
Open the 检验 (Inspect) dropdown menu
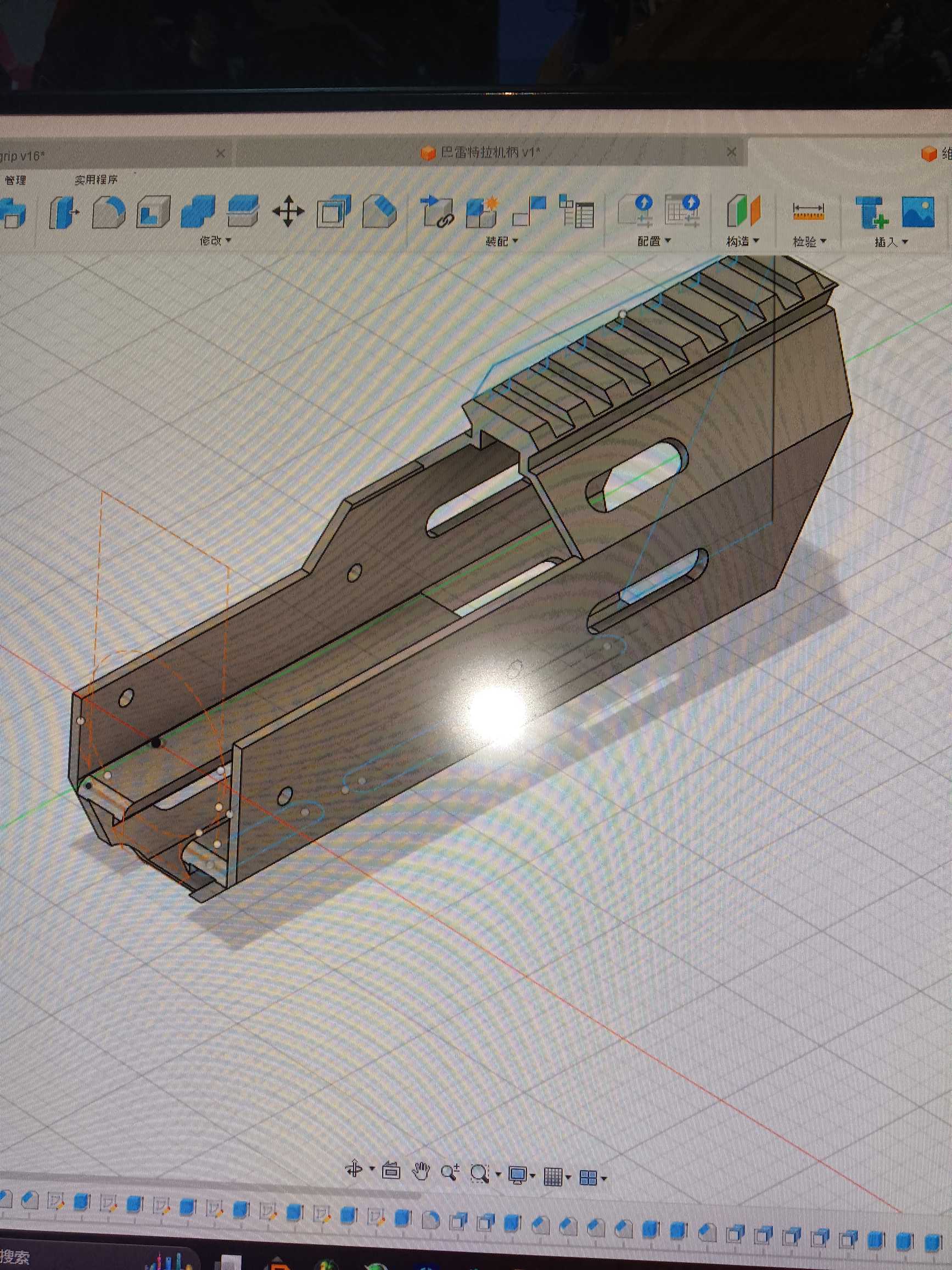point(809,242)
